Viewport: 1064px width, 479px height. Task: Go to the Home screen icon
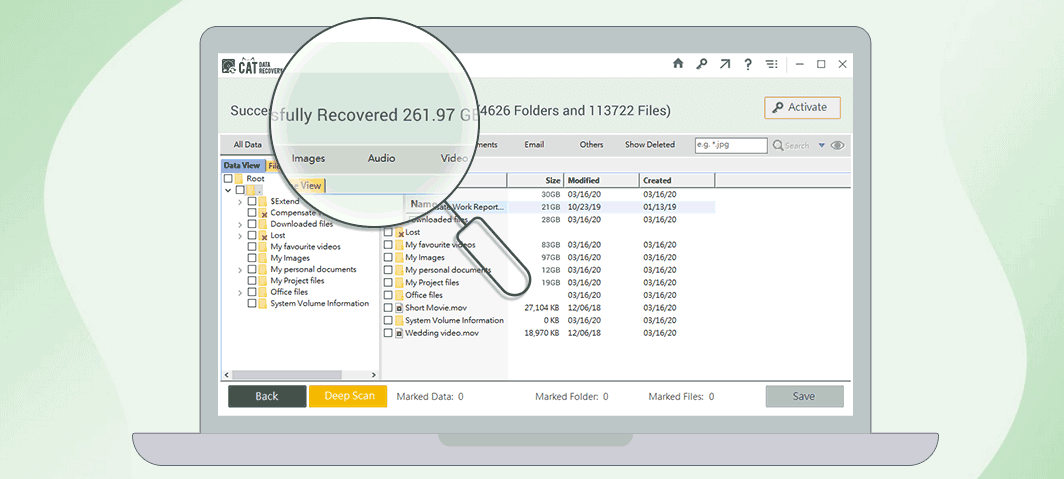pyautogui.click(x=678, y=64)
